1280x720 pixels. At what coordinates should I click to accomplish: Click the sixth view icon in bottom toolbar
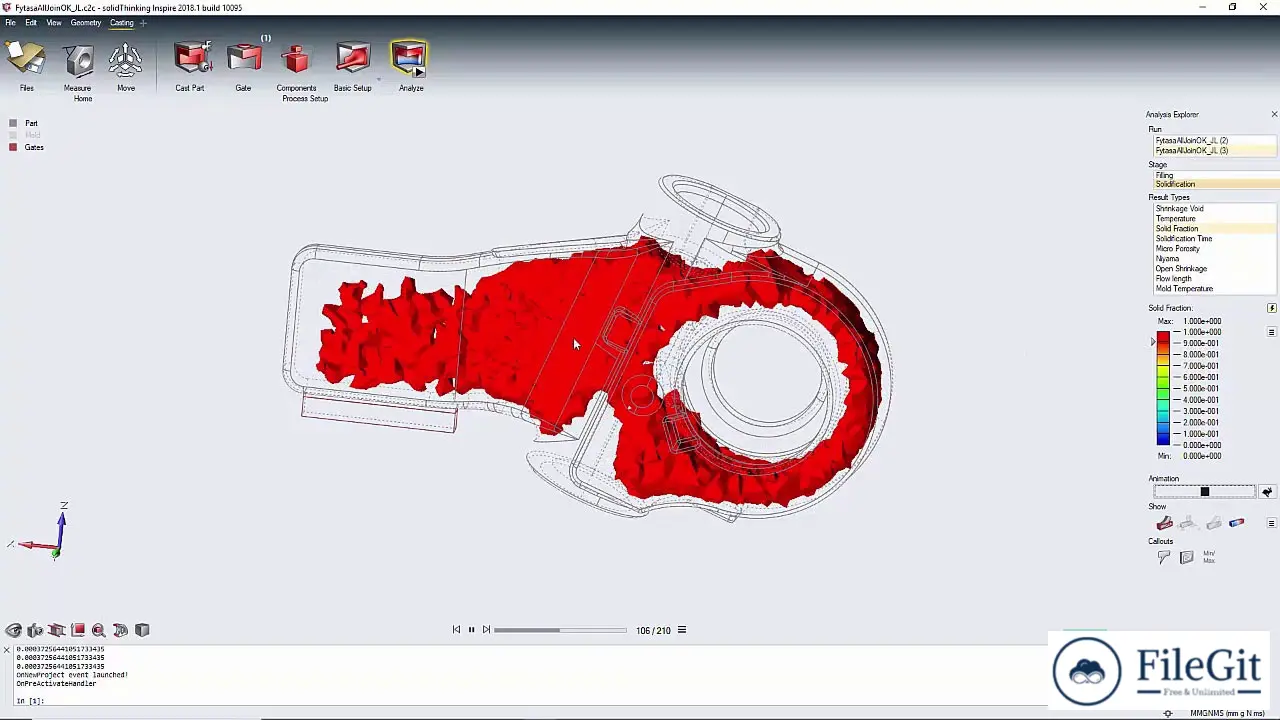(x=120, y=630)
